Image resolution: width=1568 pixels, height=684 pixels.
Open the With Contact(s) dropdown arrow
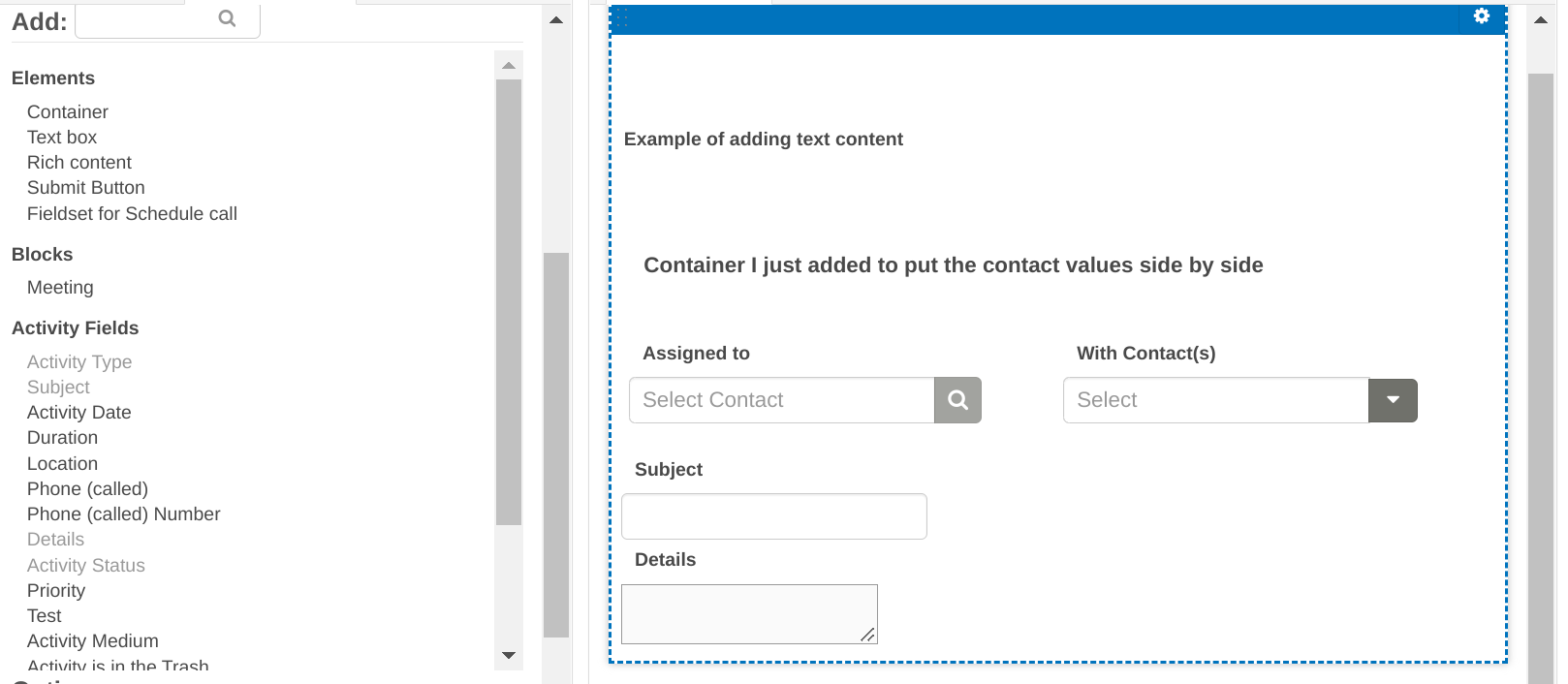tap(1393, 400)
